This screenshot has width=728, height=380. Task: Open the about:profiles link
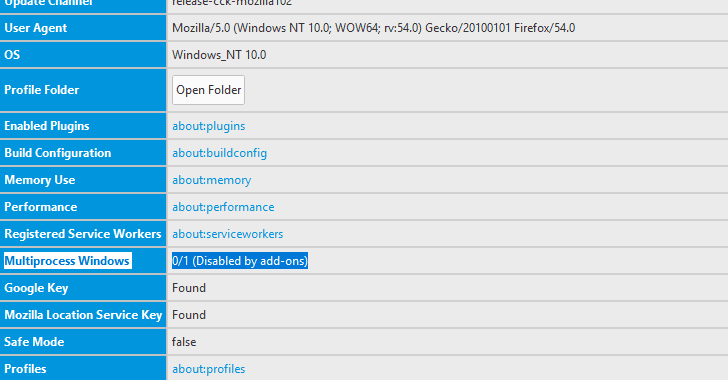tap(208, 369)
